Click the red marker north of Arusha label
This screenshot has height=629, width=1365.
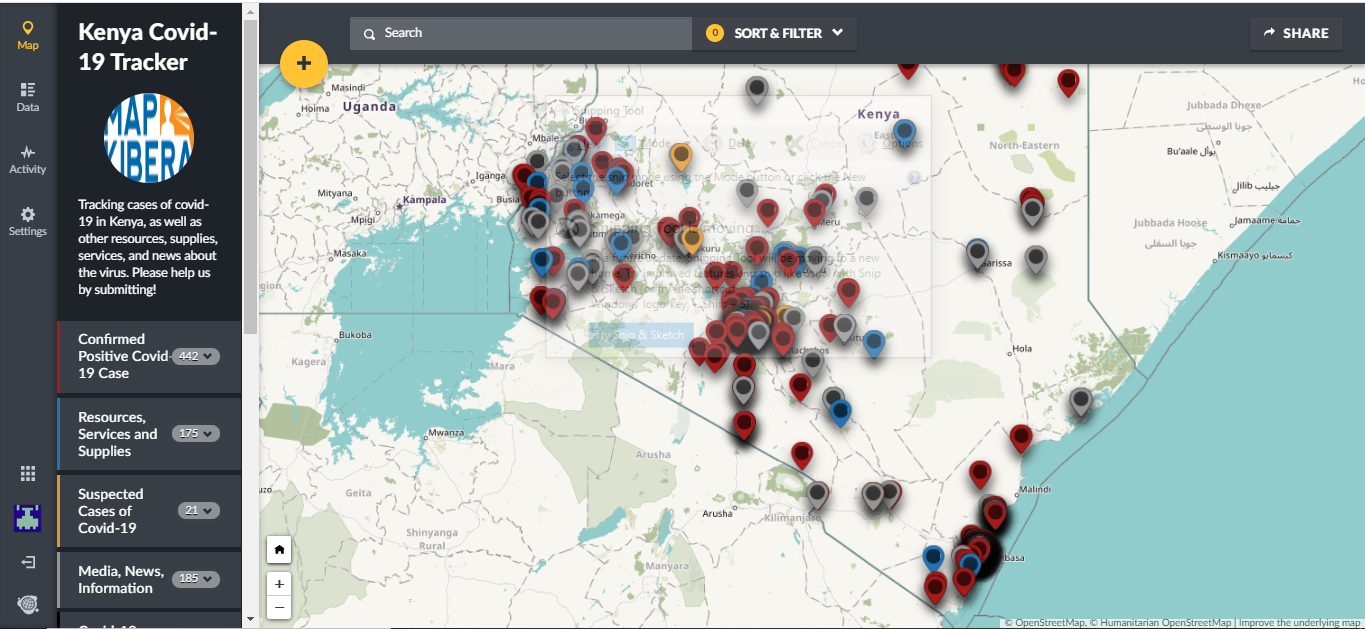[x=743, y=424]
